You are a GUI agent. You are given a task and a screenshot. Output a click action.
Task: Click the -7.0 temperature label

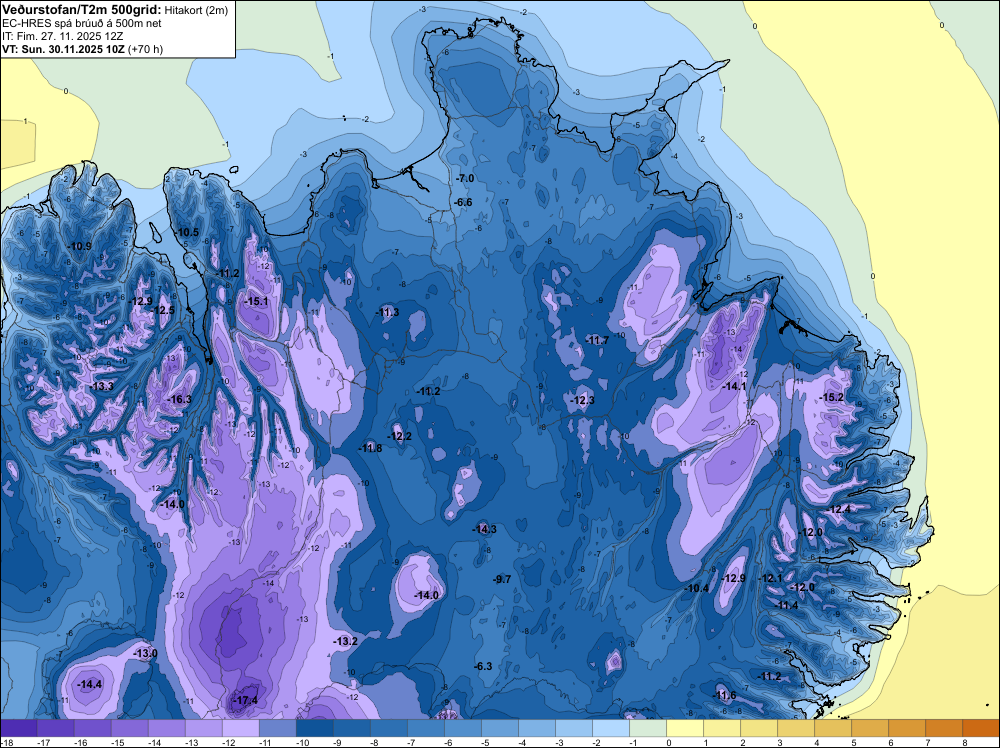(x=465, y=179)
